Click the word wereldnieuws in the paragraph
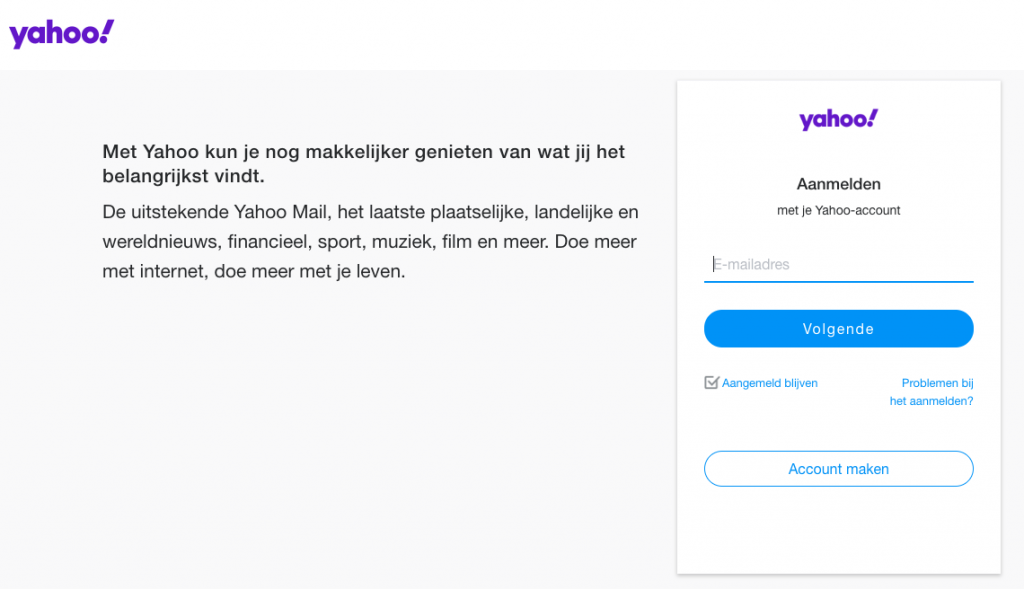The height and width of the screenshot is (589, 1024). point(162,242)
